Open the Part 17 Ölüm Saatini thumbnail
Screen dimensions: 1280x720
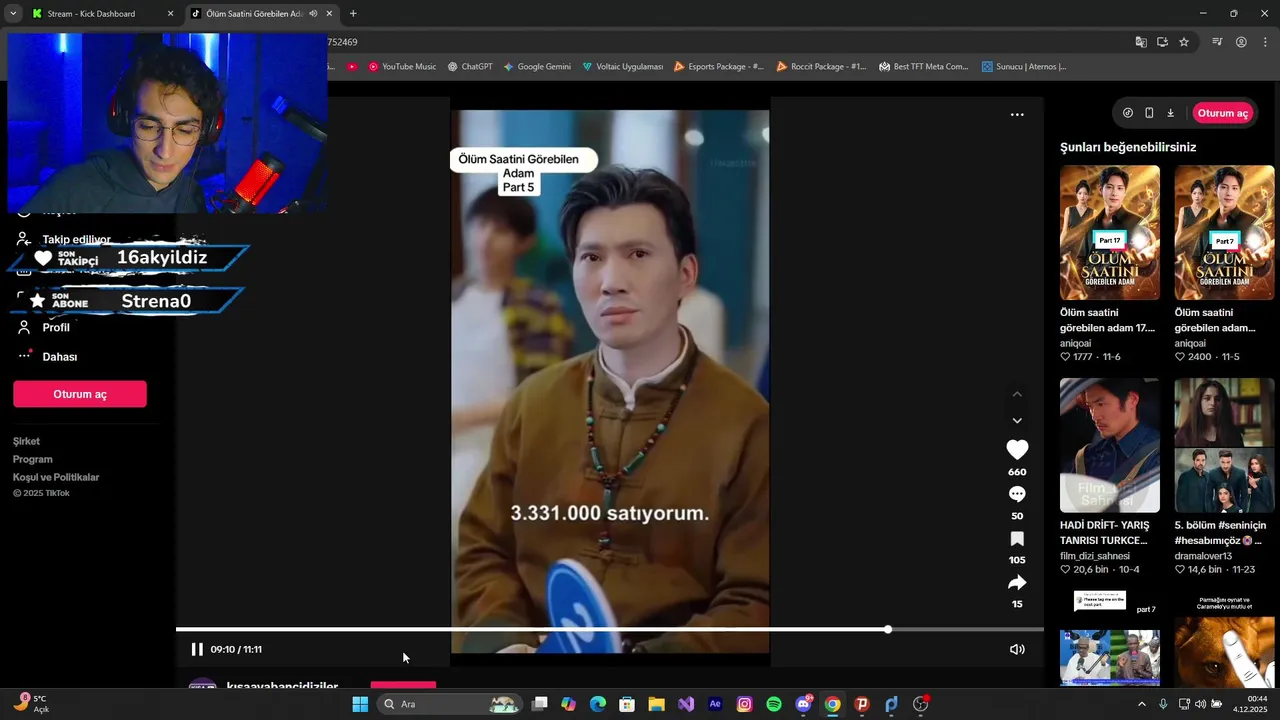tap(1110, 233)
